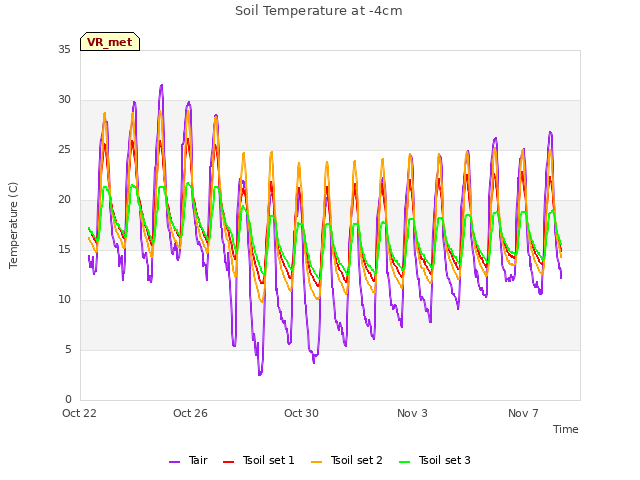Image resolution: width=640 pixels, height=480 pixels.
Task: Click the 0 y-axis tick label
Action: pos(68,400)
